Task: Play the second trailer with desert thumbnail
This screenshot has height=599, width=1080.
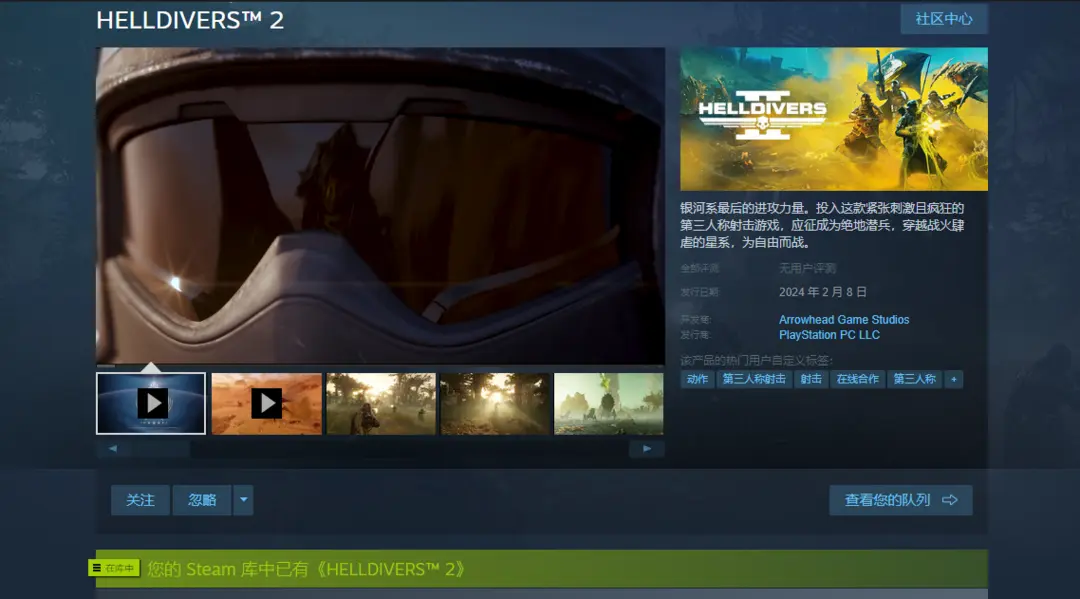Action: (267, 403)
